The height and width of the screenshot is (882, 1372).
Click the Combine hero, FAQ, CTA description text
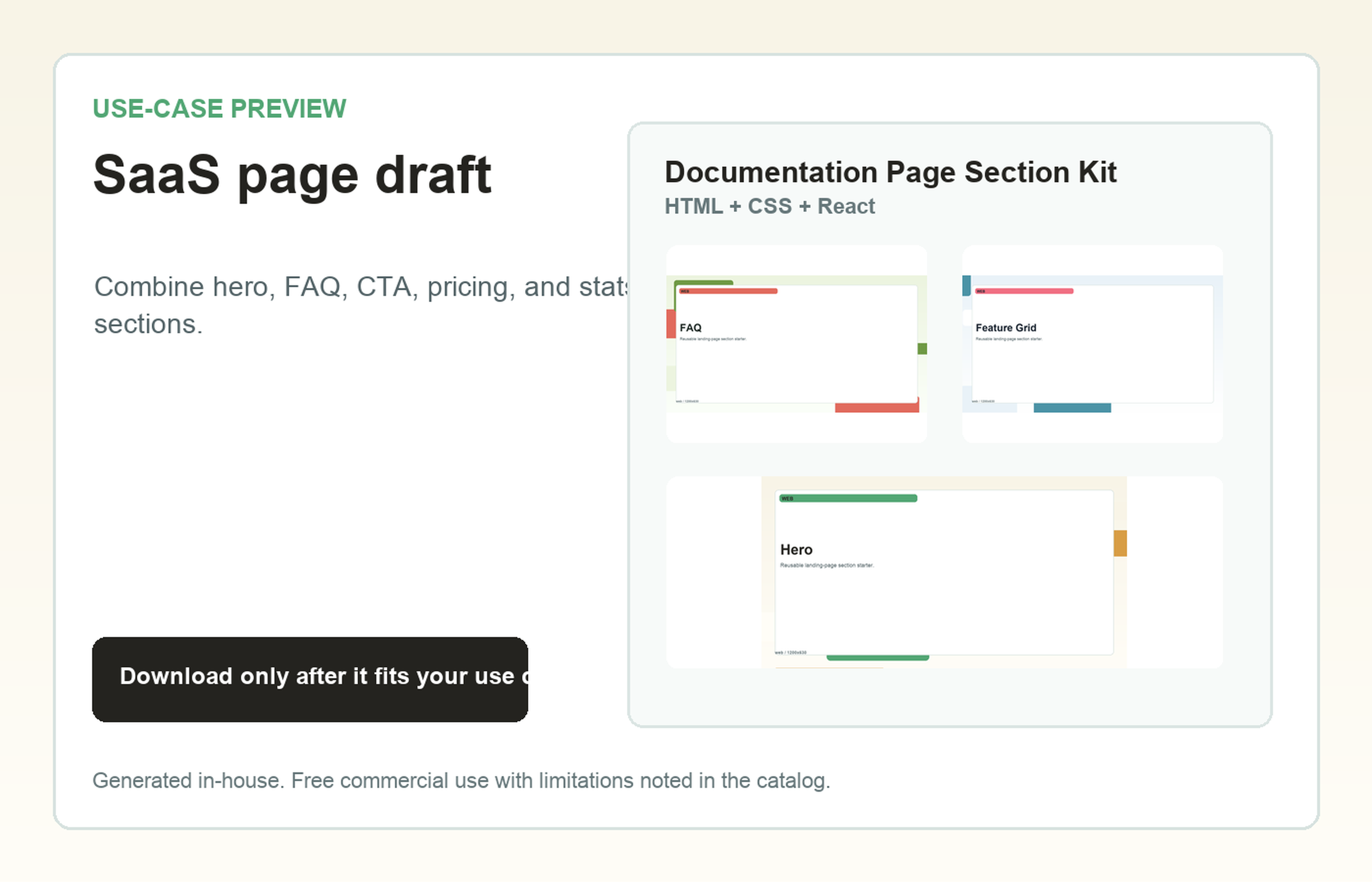coord(361,305)
